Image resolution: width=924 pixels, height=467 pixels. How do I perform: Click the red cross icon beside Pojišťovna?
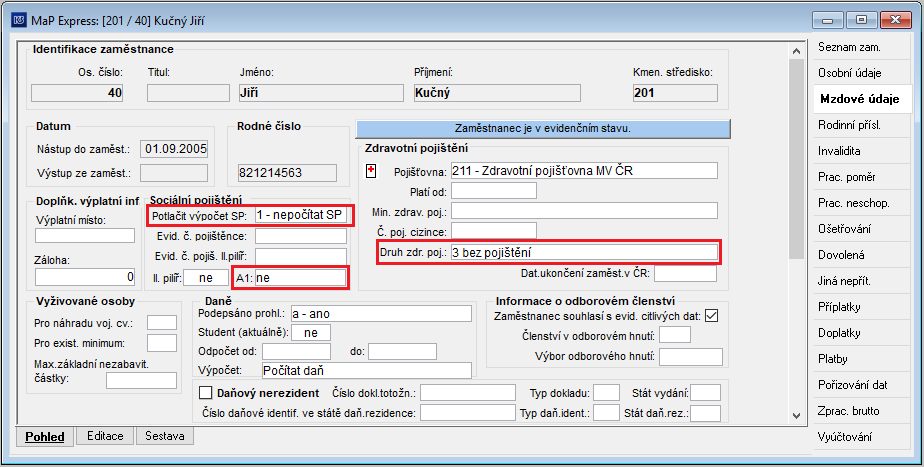[x=371, y=171]
